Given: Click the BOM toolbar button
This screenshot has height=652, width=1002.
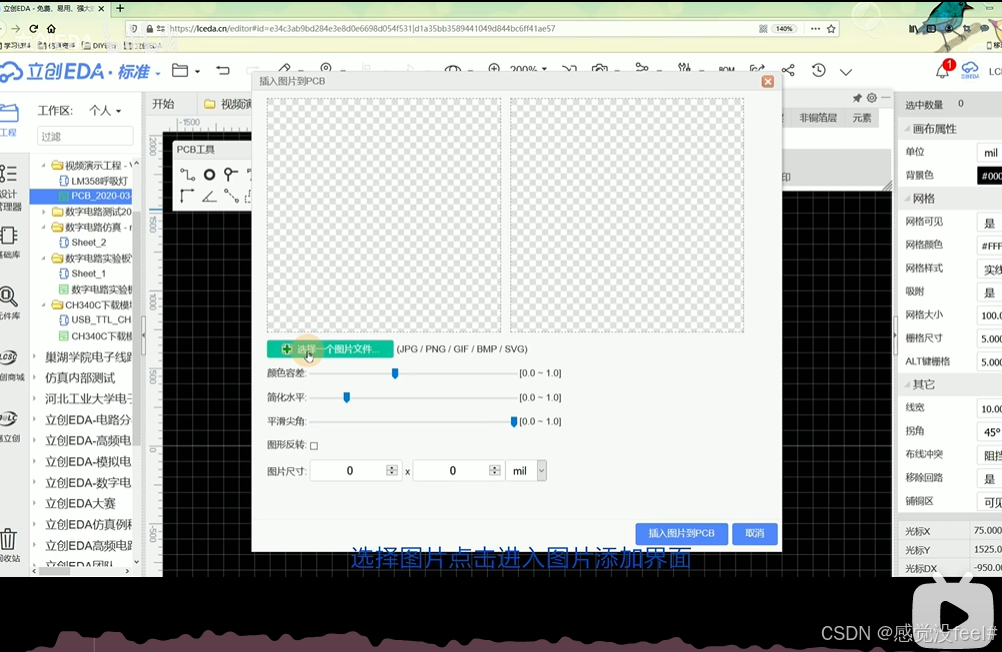Looking at the screenshot, I should coord(727,69).
